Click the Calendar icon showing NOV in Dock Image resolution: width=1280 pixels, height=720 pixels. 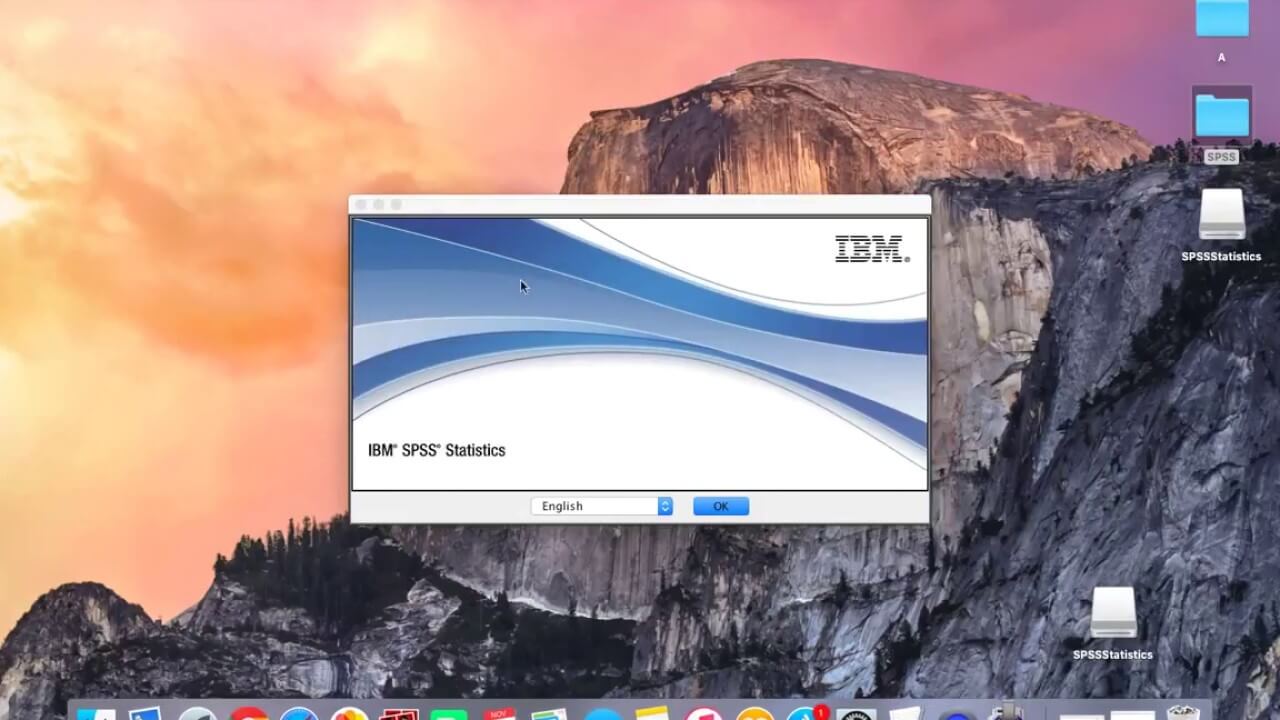(x=499, y=713)
